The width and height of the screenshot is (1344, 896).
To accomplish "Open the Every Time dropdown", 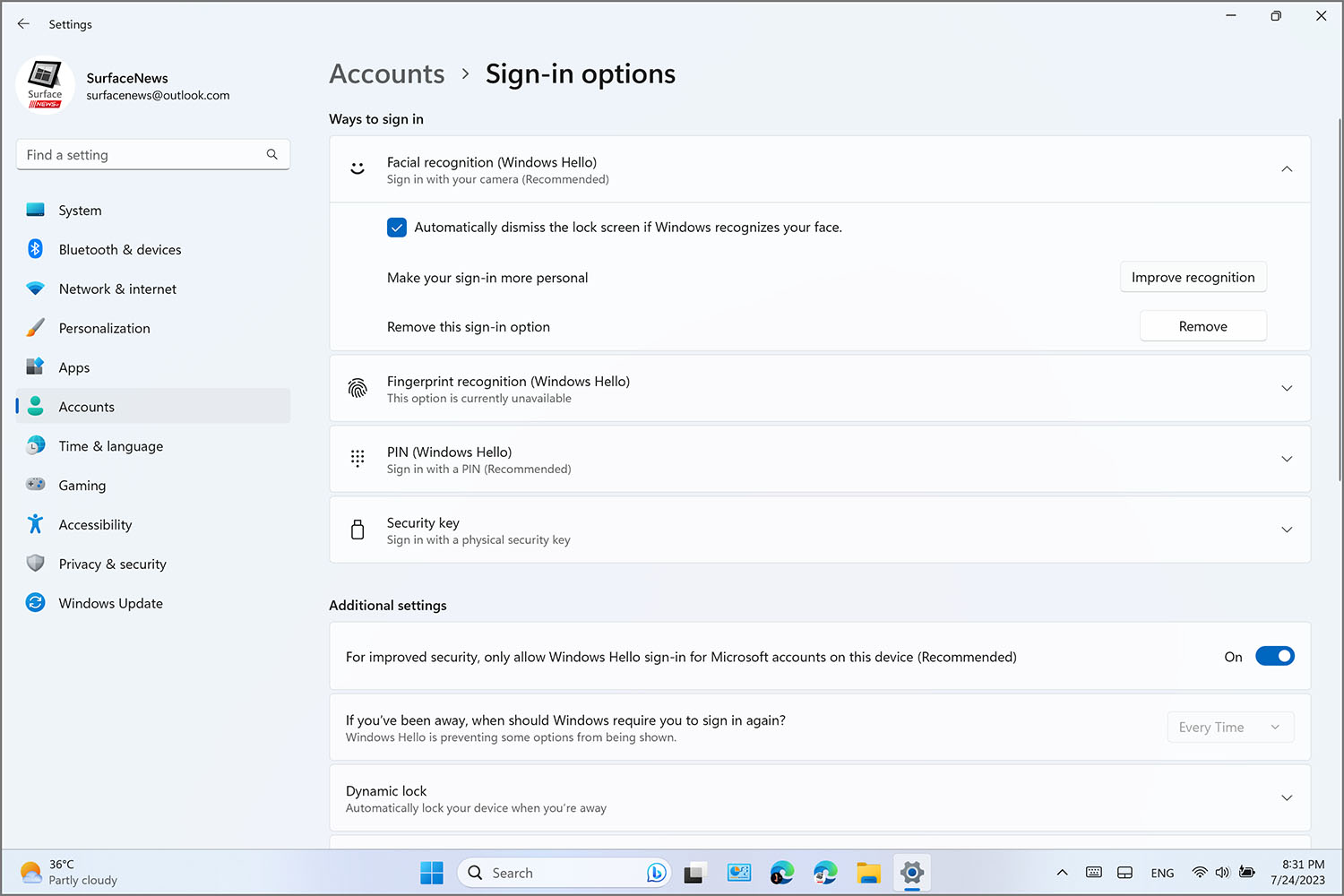I will [x=1230, y=728].
